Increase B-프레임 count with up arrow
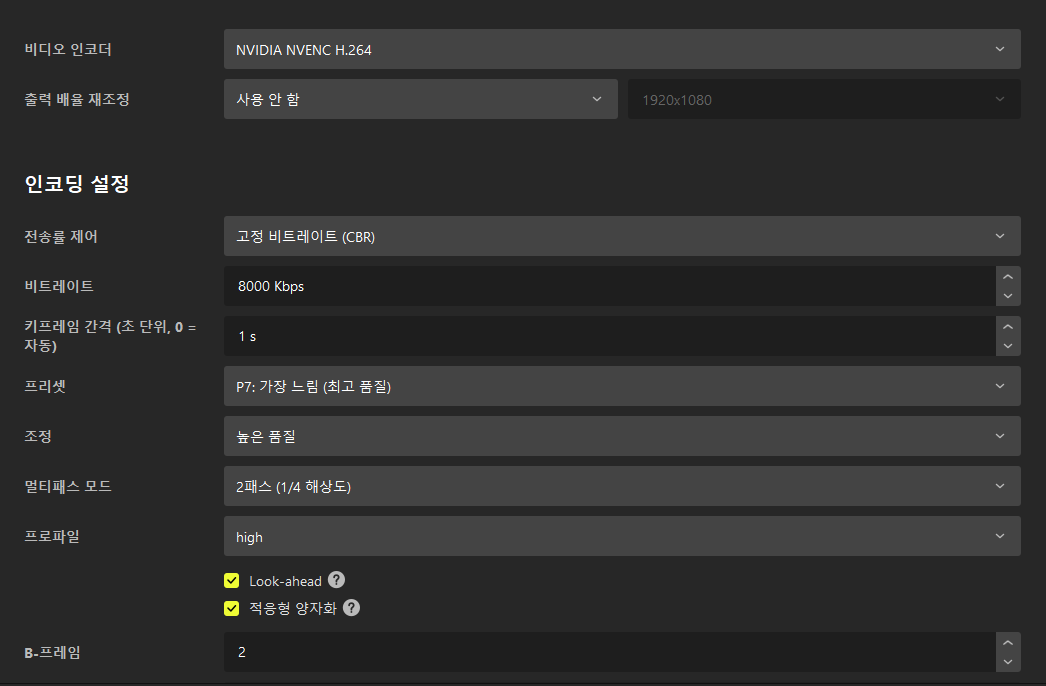Viewport: 1046px width, 686px height. click(x=1008, y=643)
